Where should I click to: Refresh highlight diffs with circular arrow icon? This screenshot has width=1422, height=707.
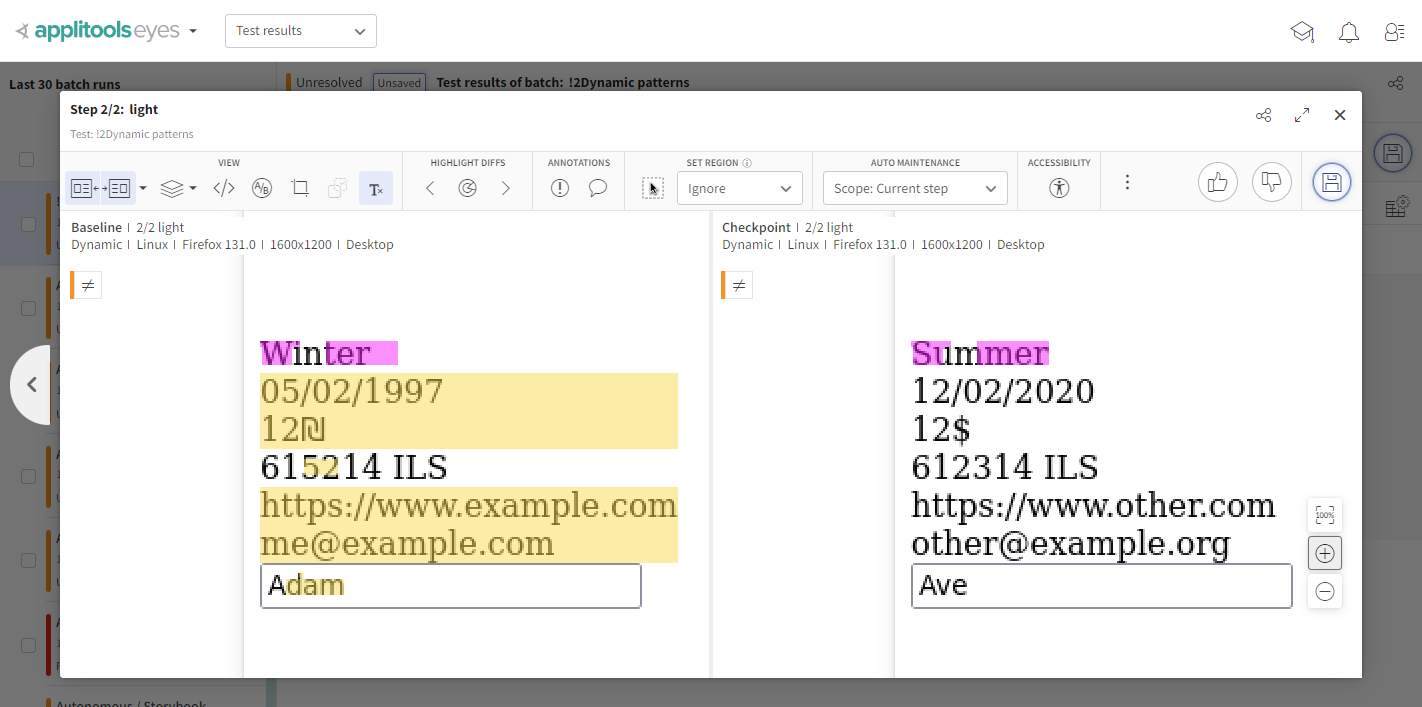(467, 187)
